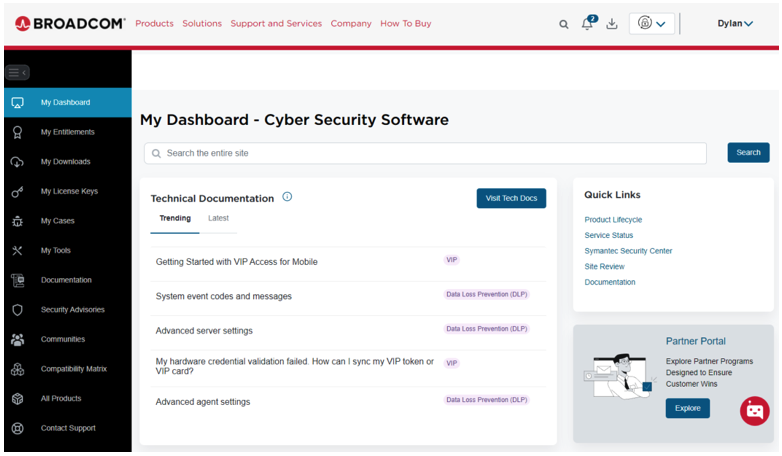Open Compatibility Matrix in sidebar
This screenshot has width=782, height=456.
click(x=73, y=369)
